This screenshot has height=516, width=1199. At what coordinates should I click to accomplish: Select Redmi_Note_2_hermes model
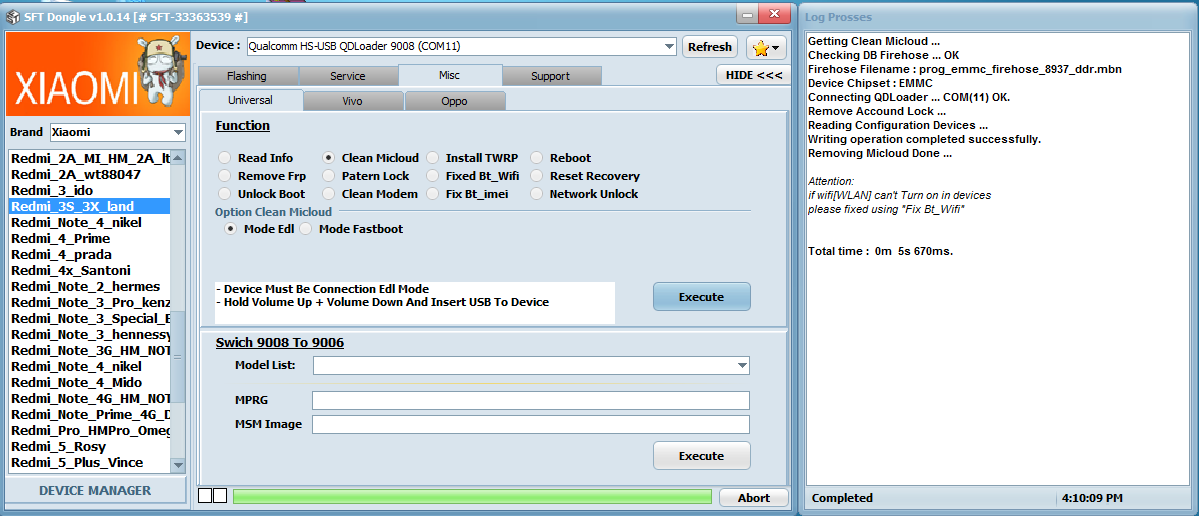coord(89,287)
